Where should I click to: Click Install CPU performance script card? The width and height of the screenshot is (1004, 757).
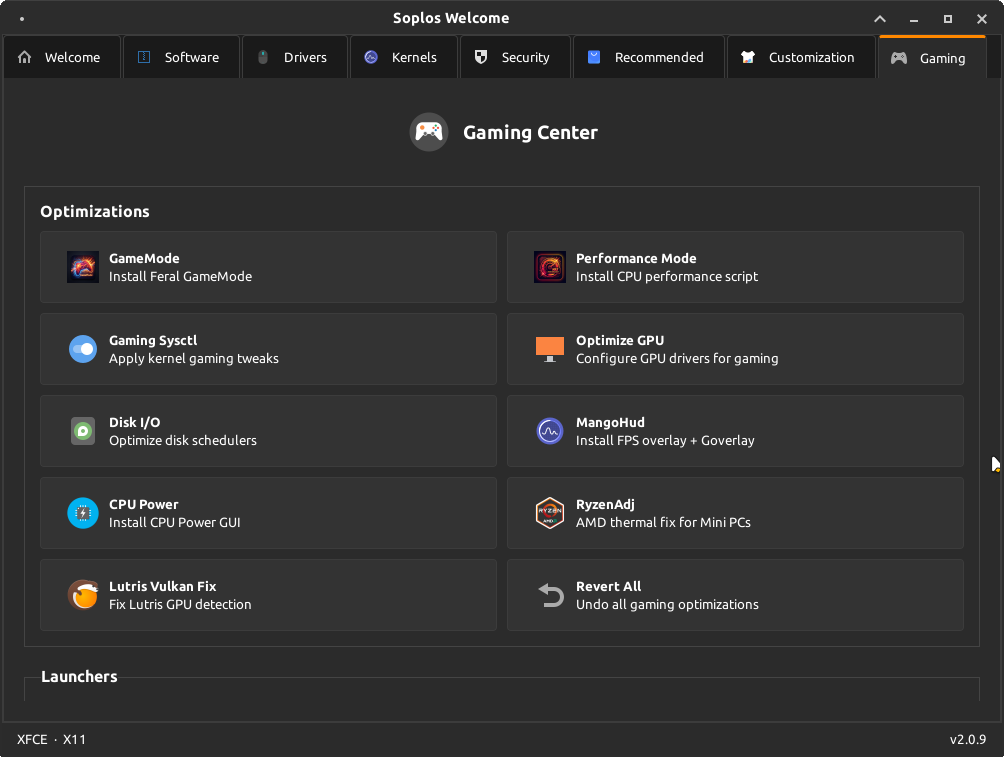point(735,267)
